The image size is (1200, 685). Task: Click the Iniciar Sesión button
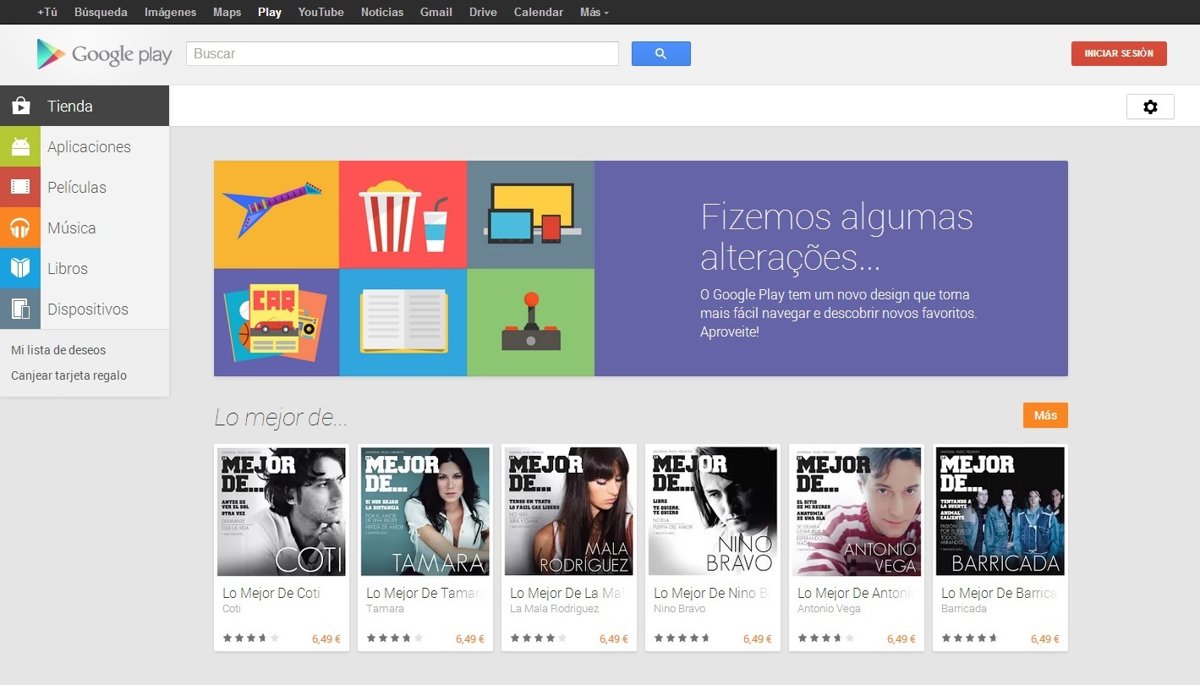click(1118, 54)
